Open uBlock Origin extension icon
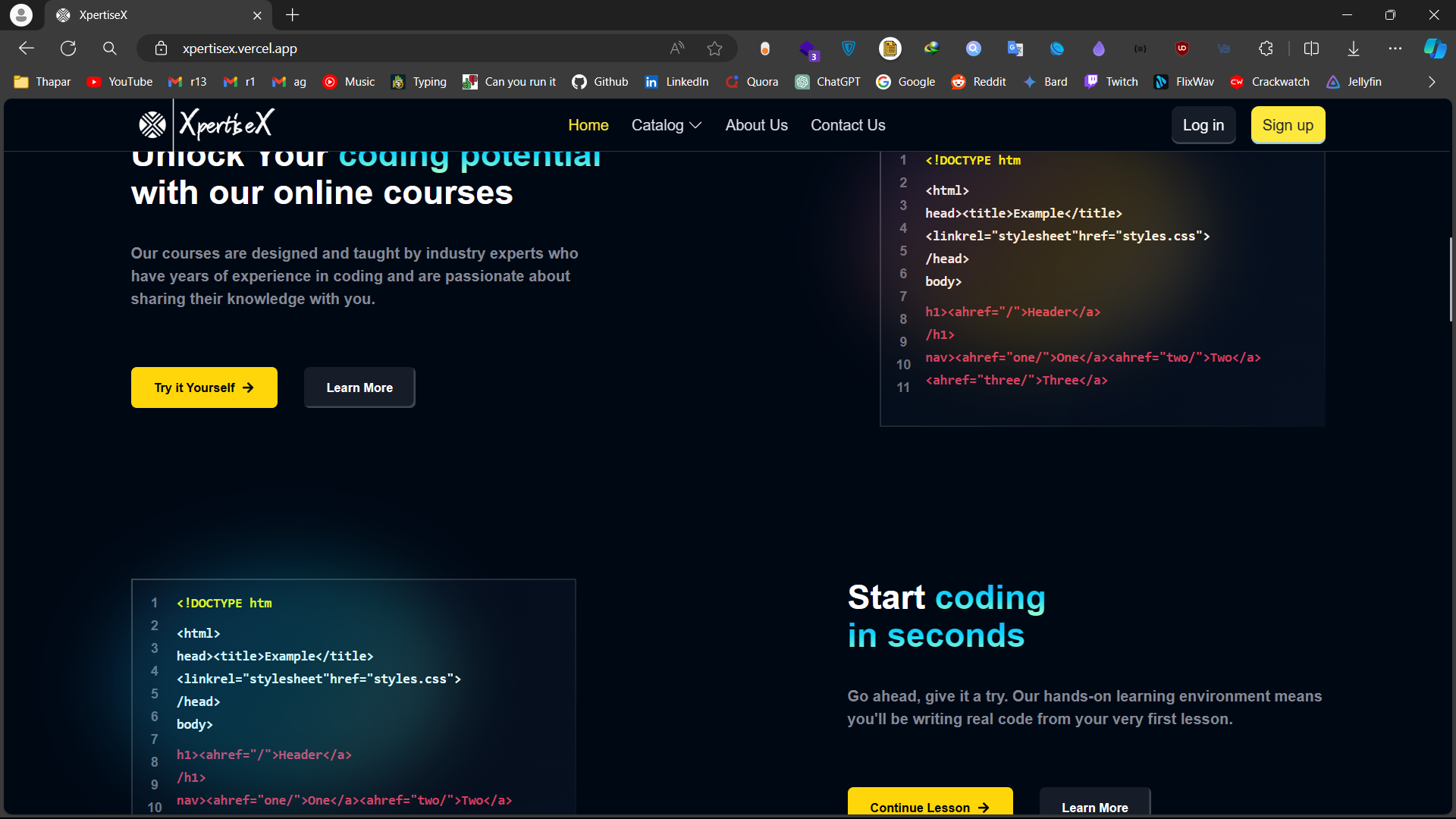The height and width of the screenshot is (819, 1456). pos(1181,49)
